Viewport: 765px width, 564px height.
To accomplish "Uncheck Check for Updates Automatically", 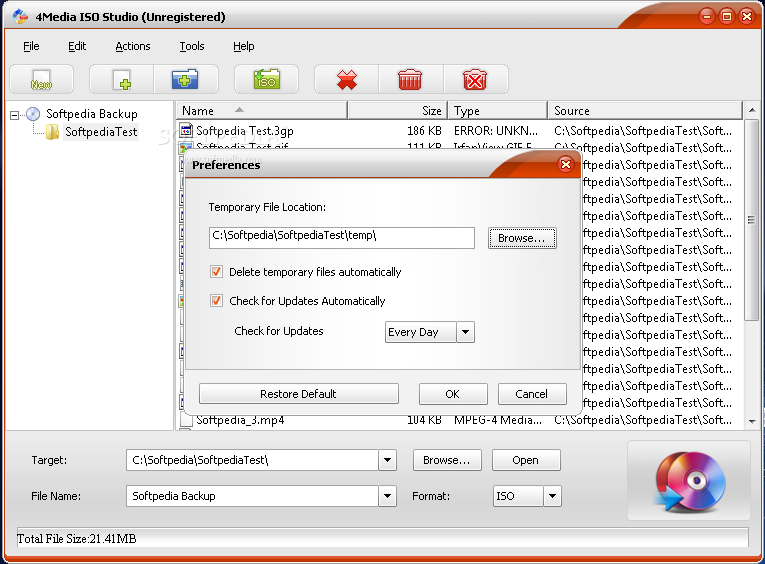I will [216, 301].
